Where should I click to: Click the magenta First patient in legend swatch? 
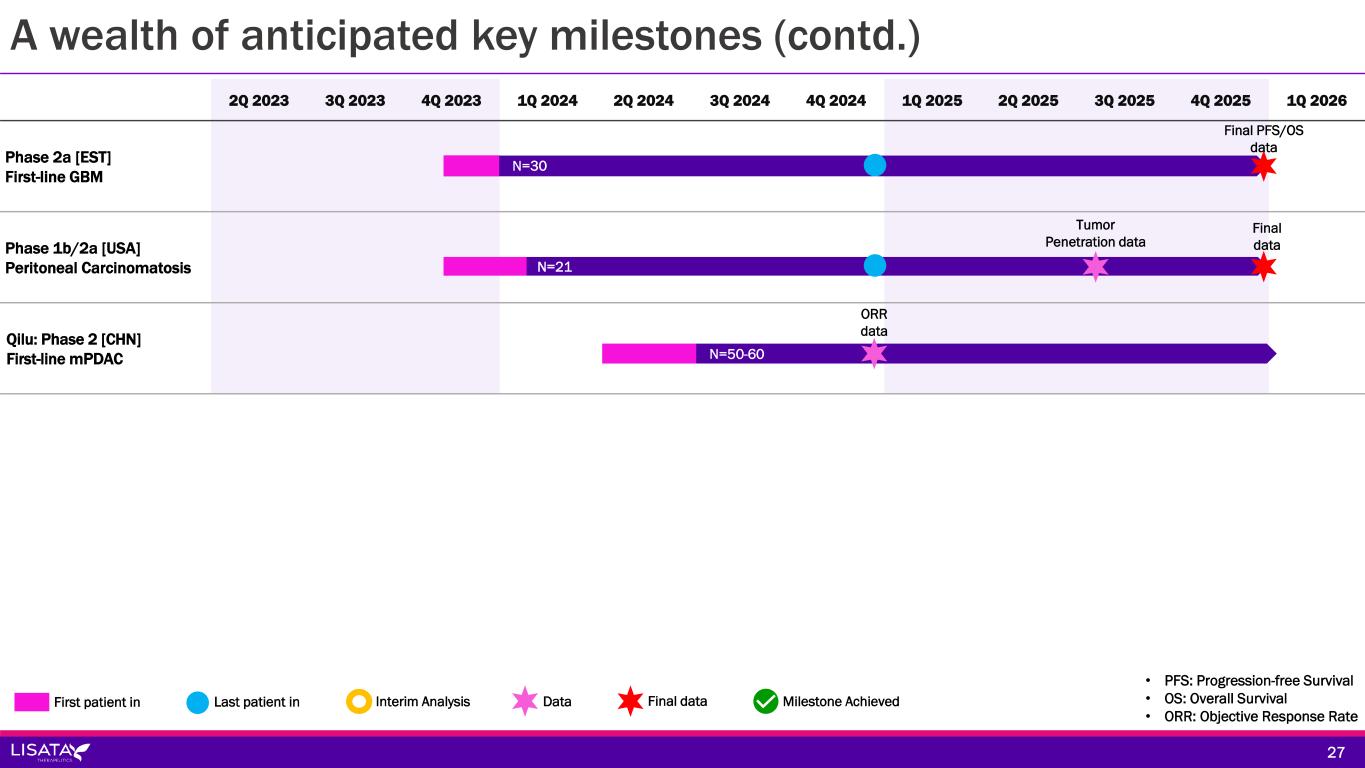pyautogui.click(x=31, y=701)
